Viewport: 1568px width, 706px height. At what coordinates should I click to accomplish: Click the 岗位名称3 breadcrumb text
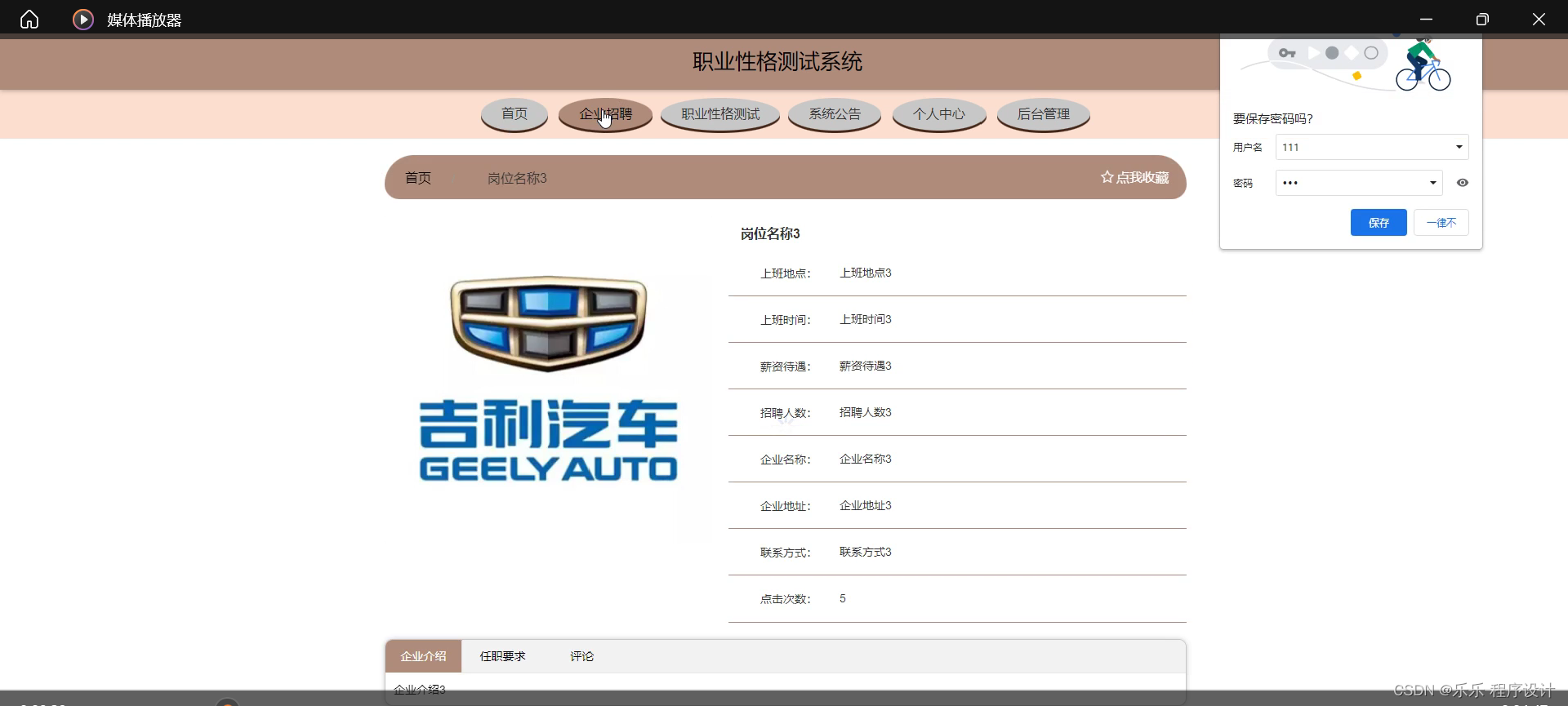pyautogui.click(x=517, y=178)
